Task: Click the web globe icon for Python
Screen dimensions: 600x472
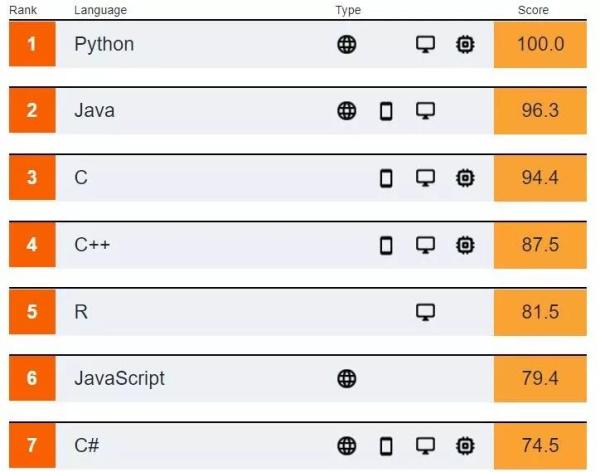Action: (x=347, y=44)
